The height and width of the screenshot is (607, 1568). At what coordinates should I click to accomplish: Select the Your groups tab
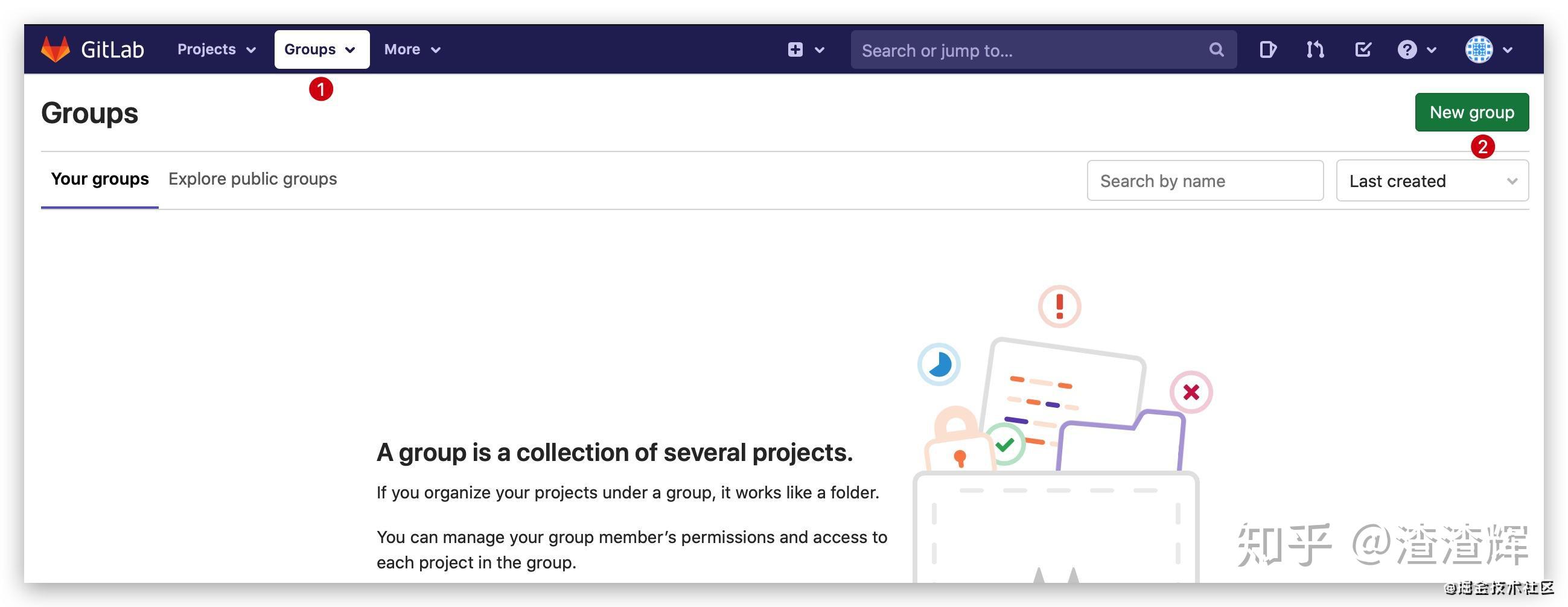[x=99, y=179]
